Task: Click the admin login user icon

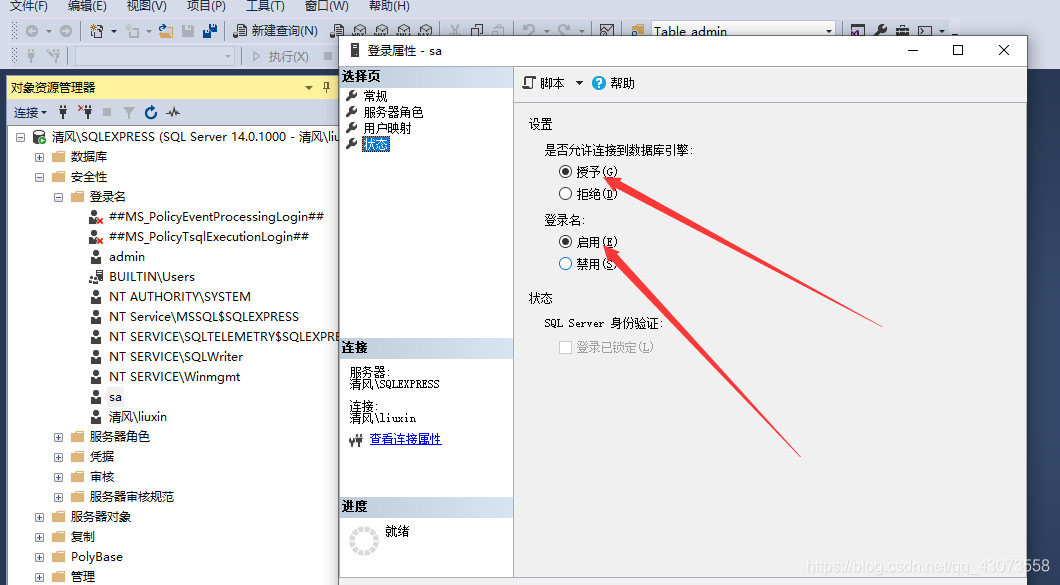Action: pos(96,257)
